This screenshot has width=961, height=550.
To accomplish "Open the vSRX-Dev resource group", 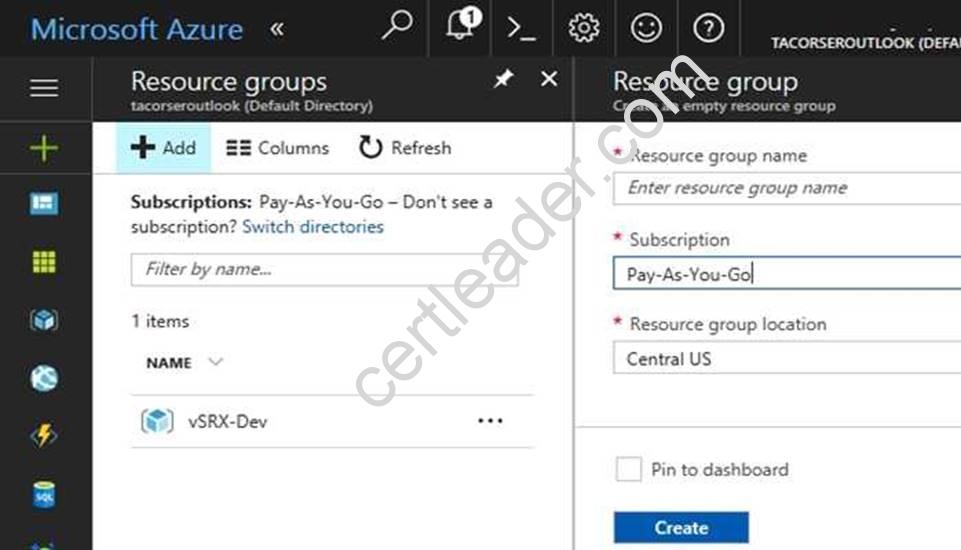I will pos(227,422).
